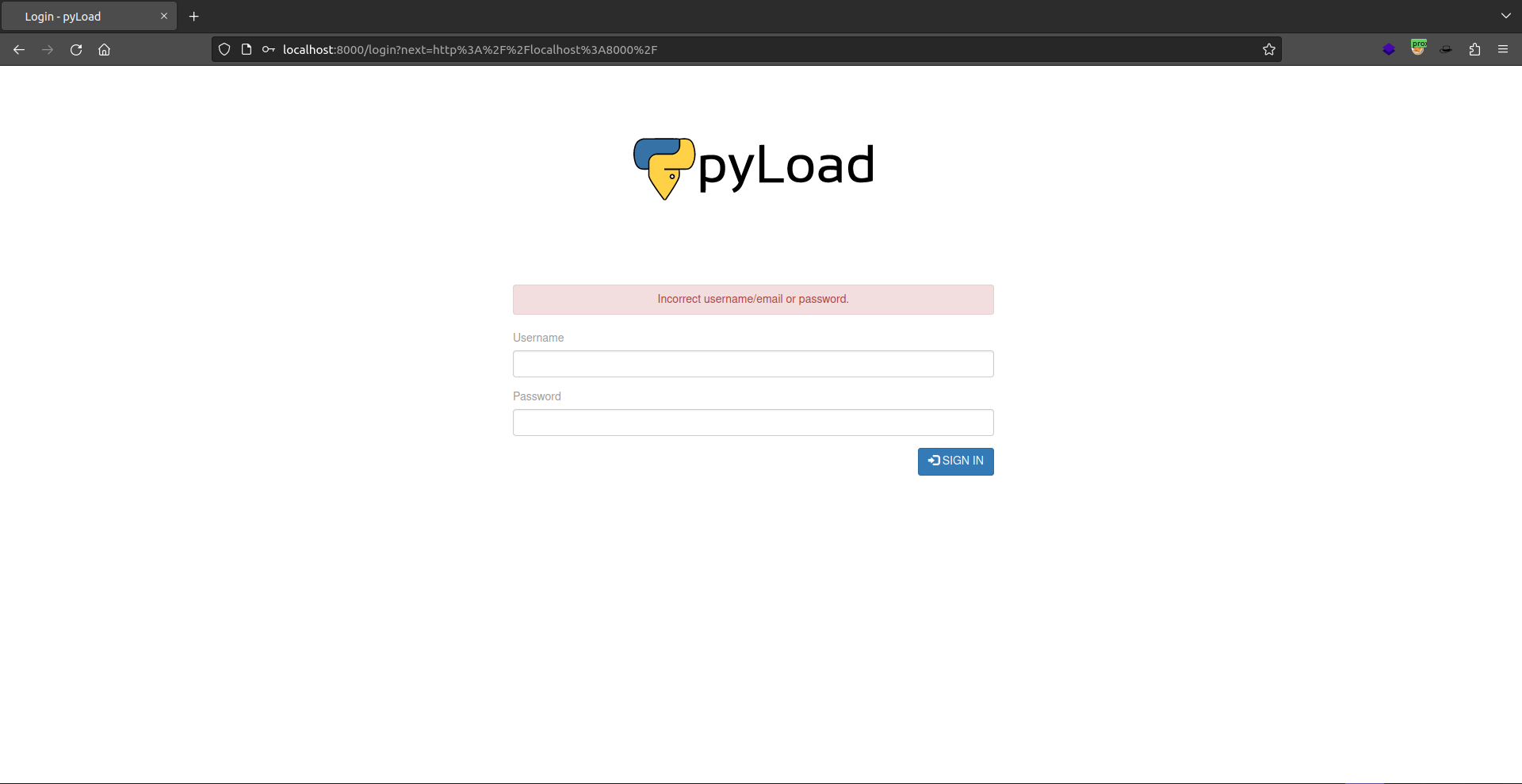1522x784 pixels.
Task: Open the hat-shaped extension icon
Action: [x=1446, y=49]
